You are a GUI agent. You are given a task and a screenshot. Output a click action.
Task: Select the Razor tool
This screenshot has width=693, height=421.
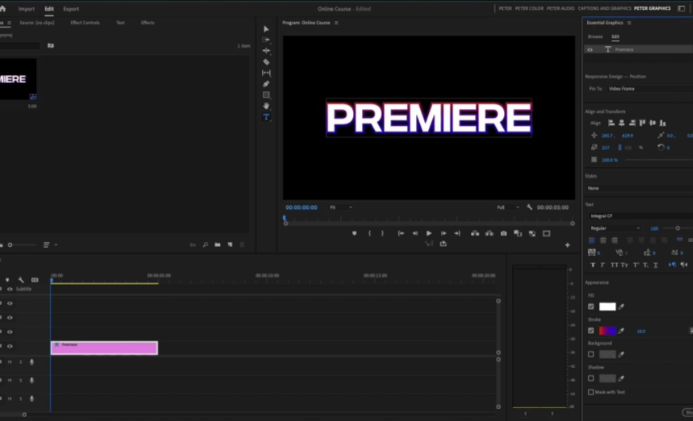pyautogui.click(x=266, y=62)
